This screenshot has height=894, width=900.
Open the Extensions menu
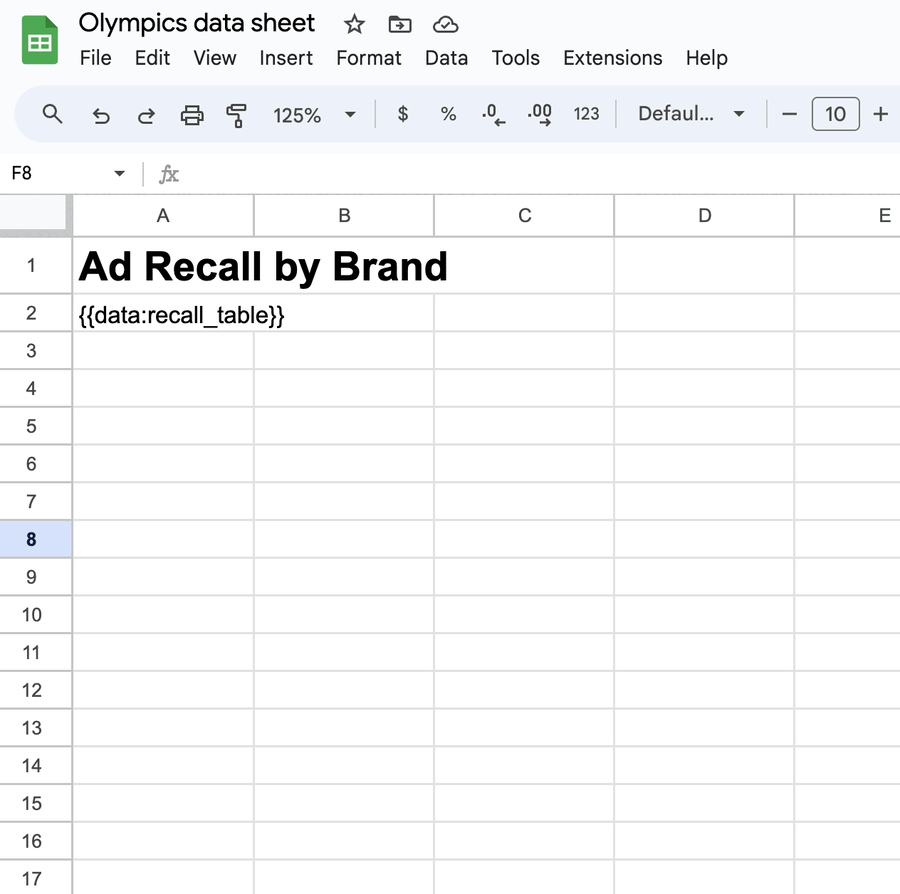612,58
